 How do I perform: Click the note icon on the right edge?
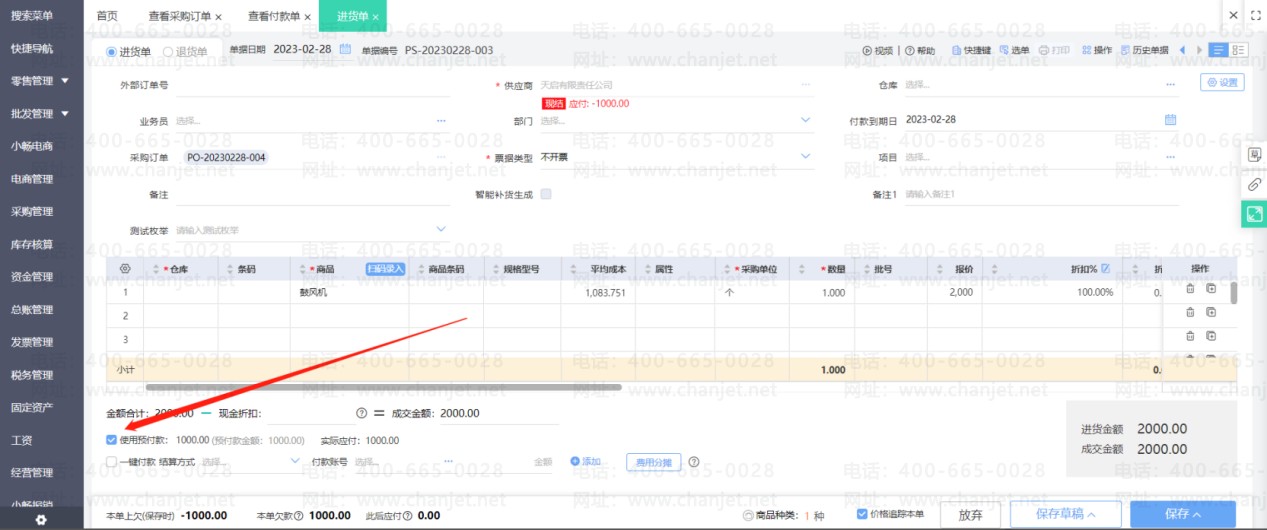[x=1254, y=156]
